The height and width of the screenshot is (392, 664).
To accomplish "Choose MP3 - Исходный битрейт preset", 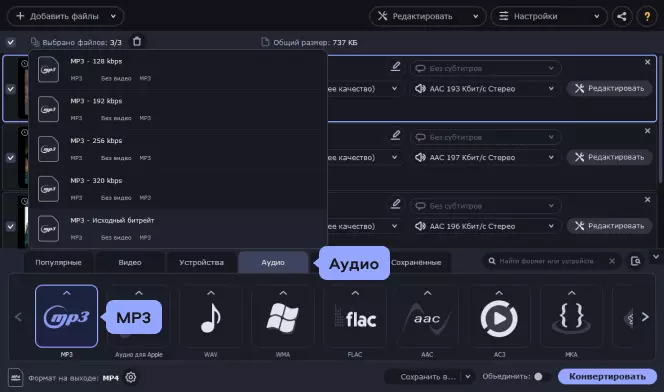I will [178, 229].
